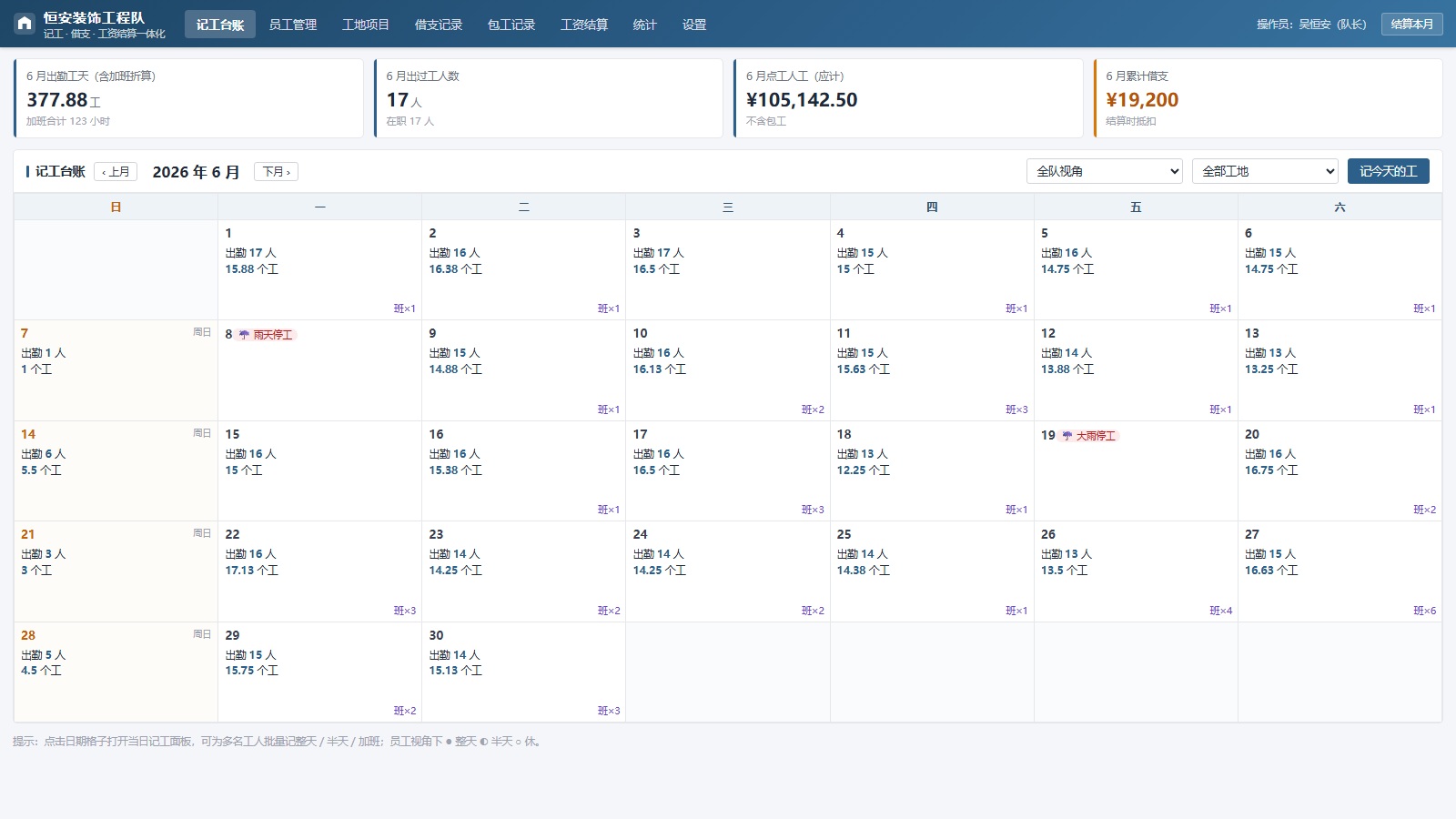The image size is (1456, 819).
Task: Open the 借支记录 tab
Action: click(439, 25)
